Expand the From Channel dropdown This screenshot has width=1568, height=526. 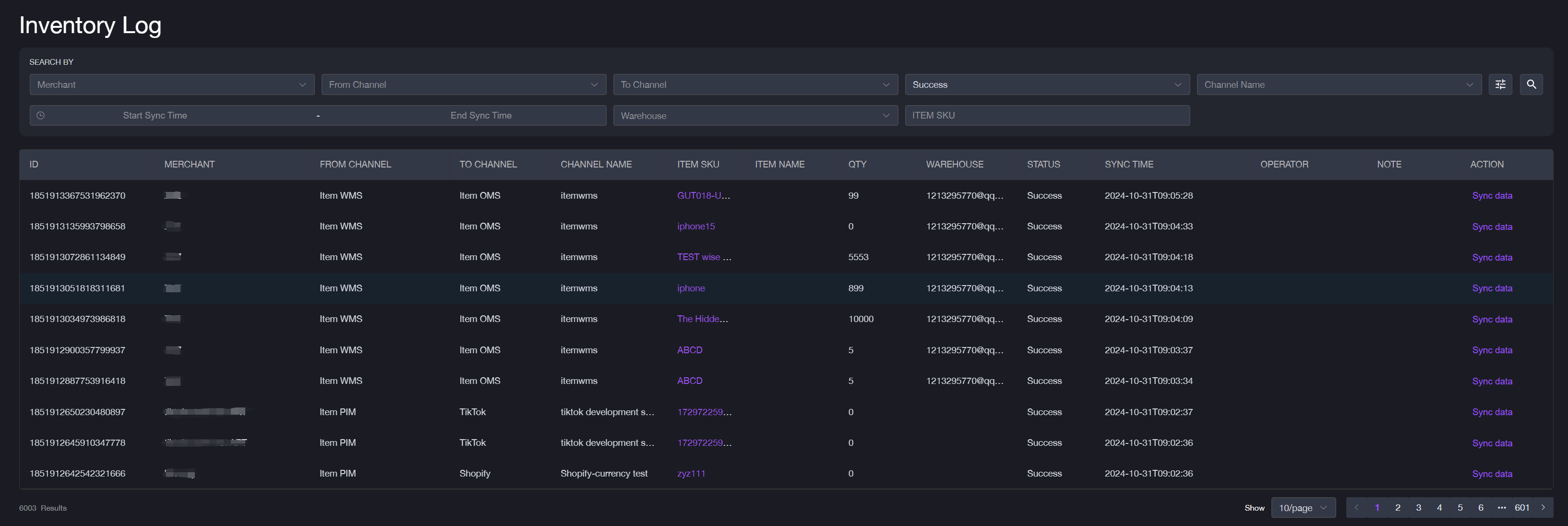(x=464, y=84)
